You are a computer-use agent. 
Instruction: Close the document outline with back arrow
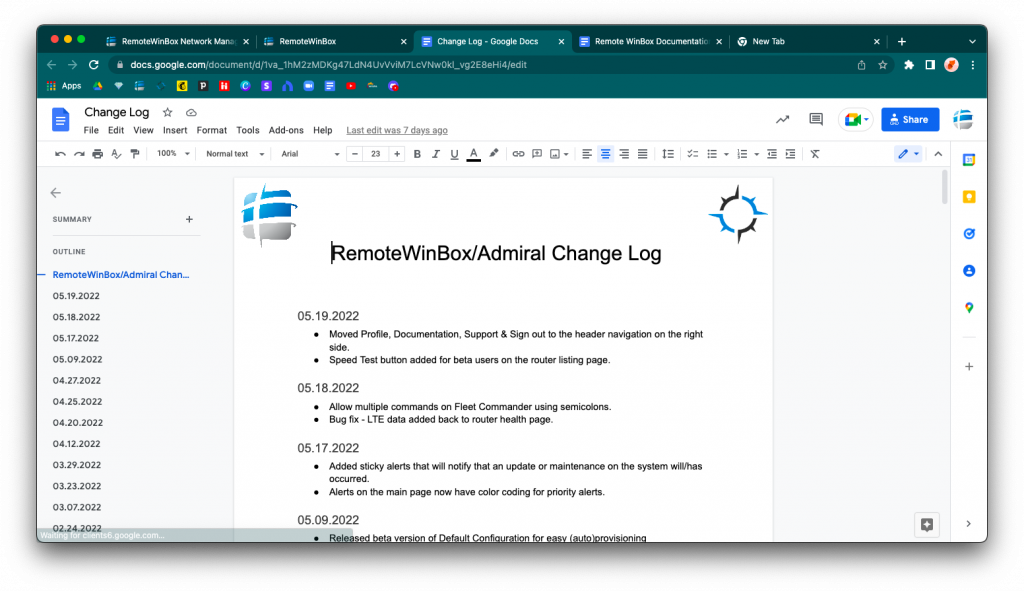(x=56, y=193)
